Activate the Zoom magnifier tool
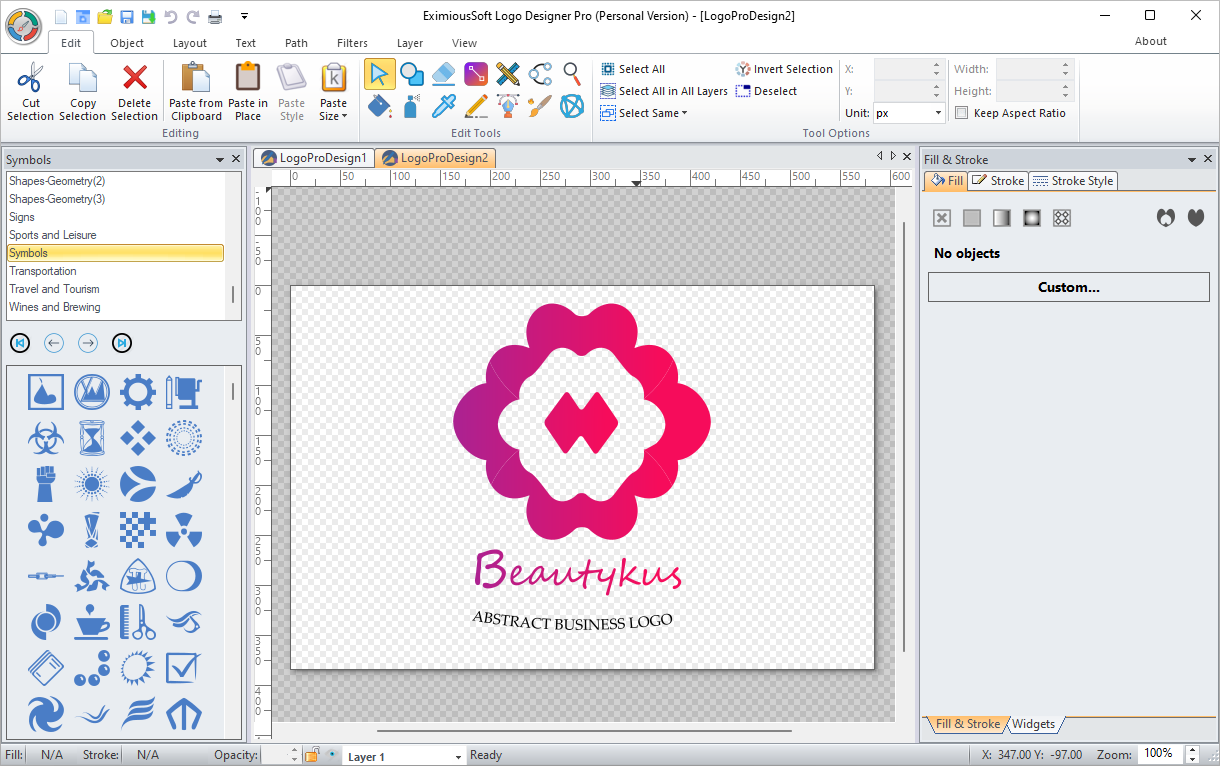 pyautogui.click(x=572, y=74)
